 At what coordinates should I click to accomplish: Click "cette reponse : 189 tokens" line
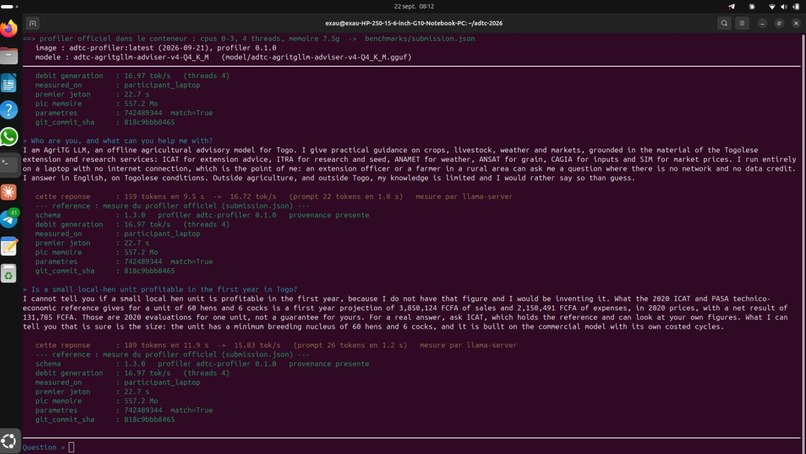(276, 346)
